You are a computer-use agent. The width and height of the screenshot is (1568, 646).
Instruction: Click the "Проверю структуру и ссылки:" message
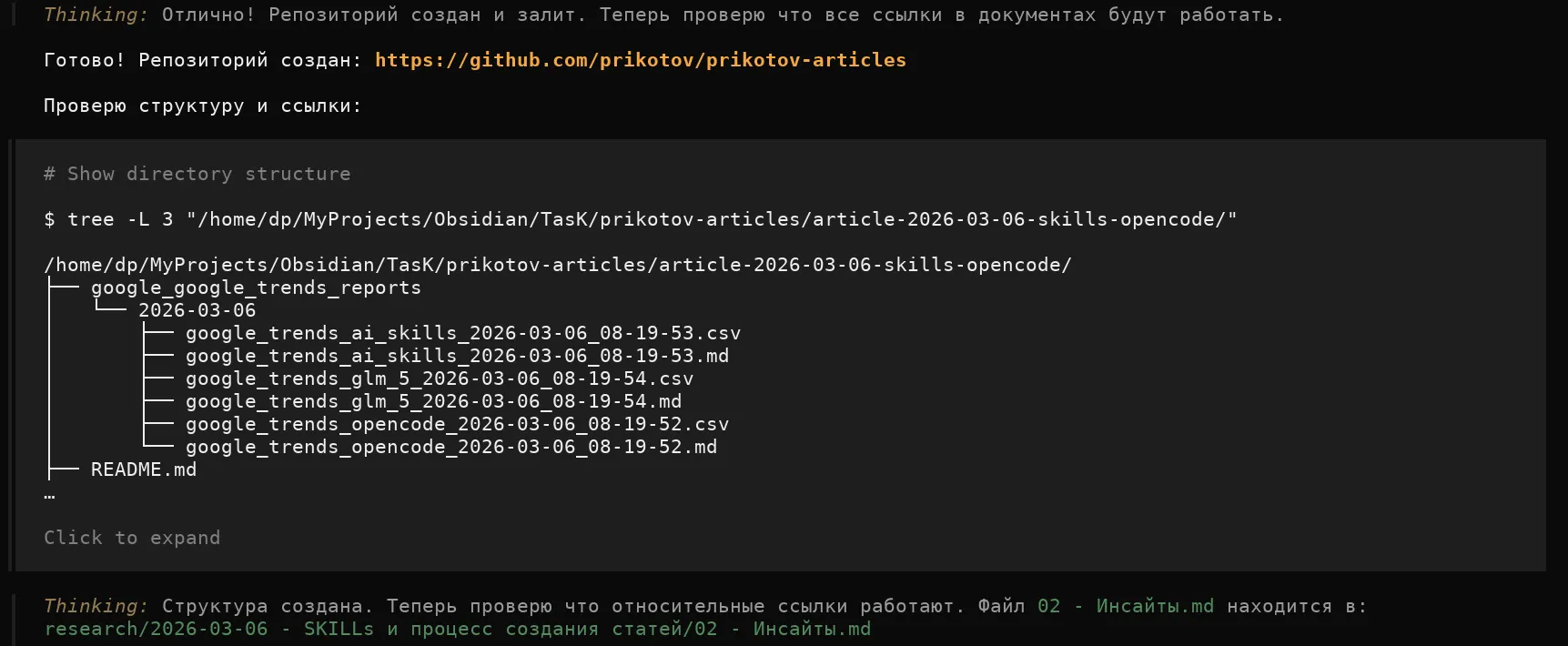pos(202,106)
